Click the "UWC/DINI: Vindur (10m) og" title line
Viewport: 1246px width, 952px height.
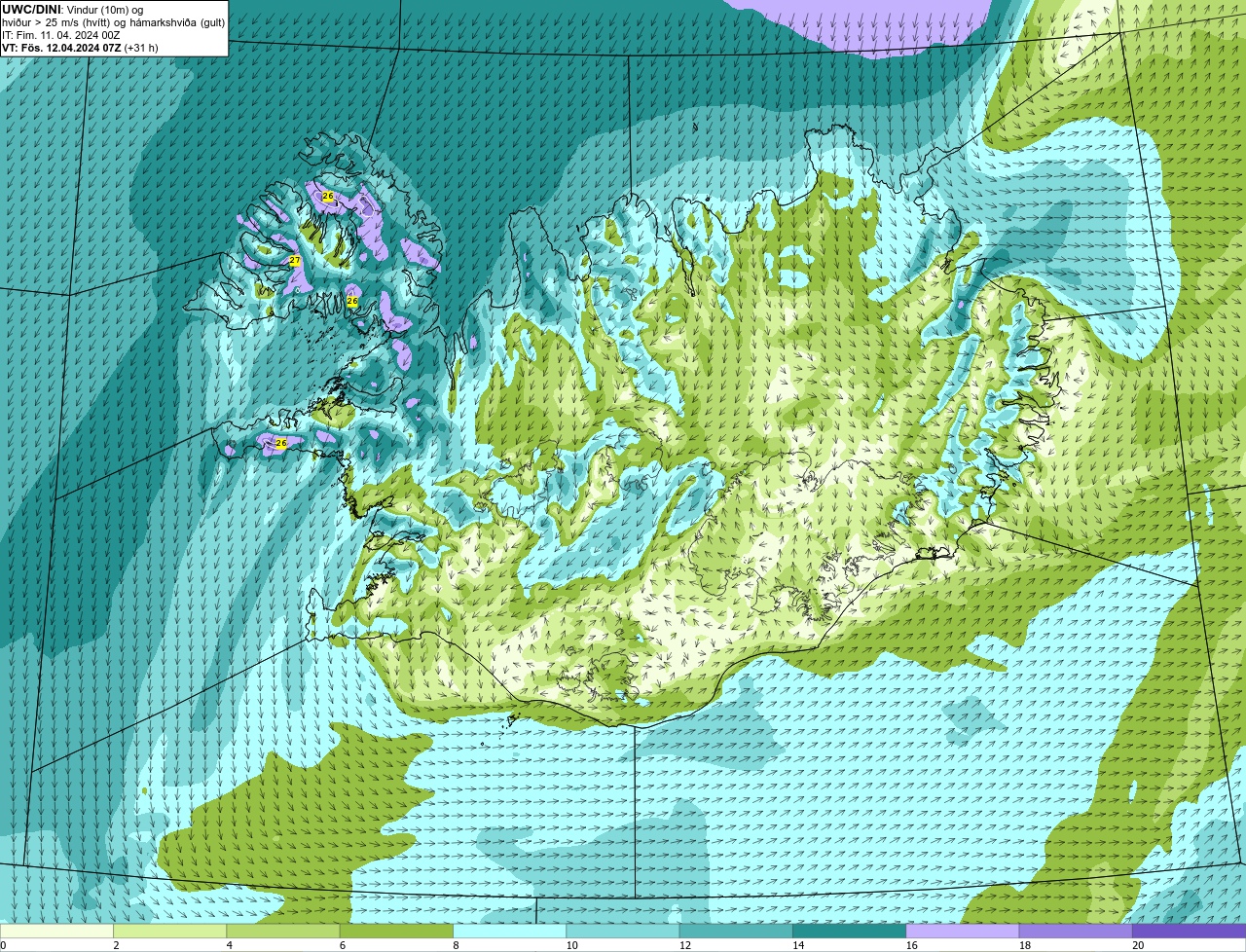[x=73, y=10]
